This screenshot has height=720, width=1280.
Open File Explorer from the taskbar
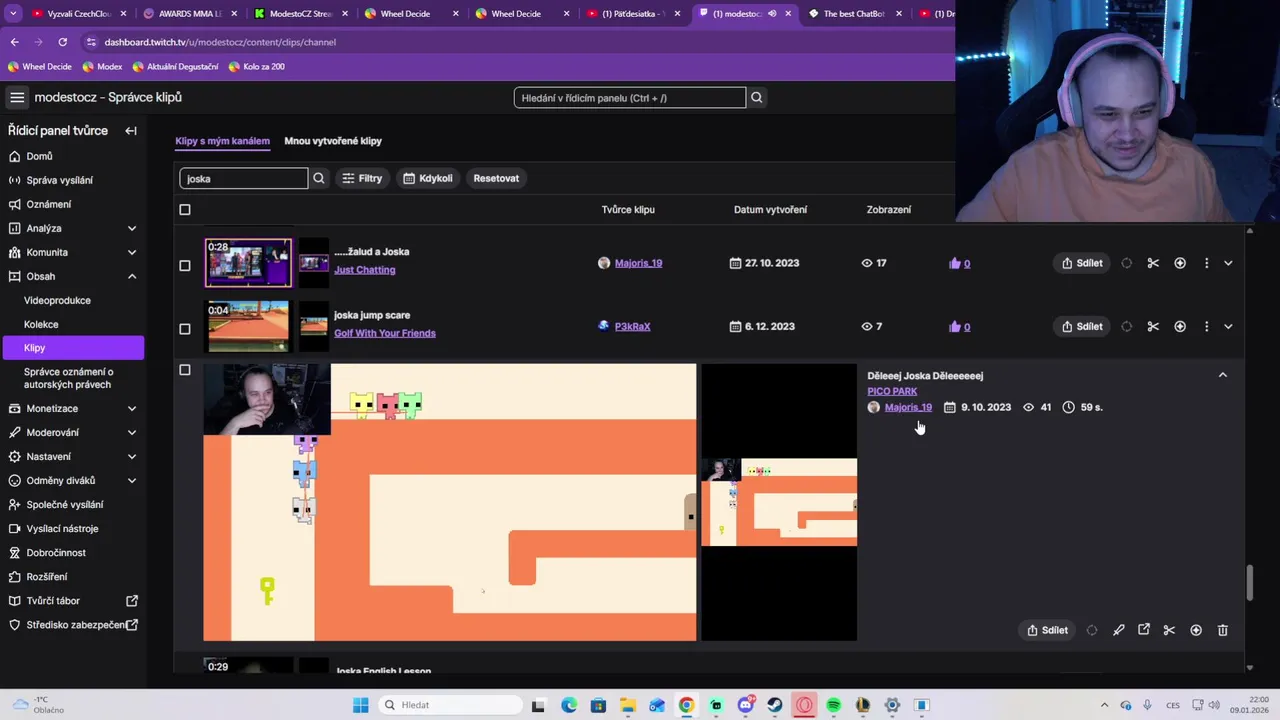tap(627, 705)
